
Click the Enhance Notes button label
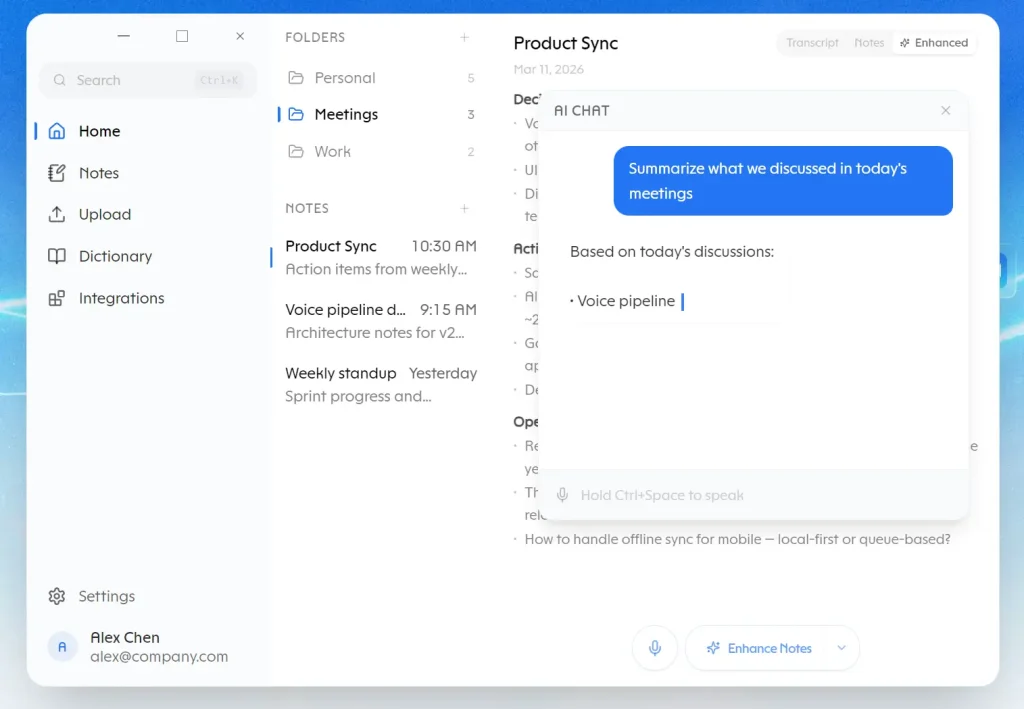click(x=769, y=648)
